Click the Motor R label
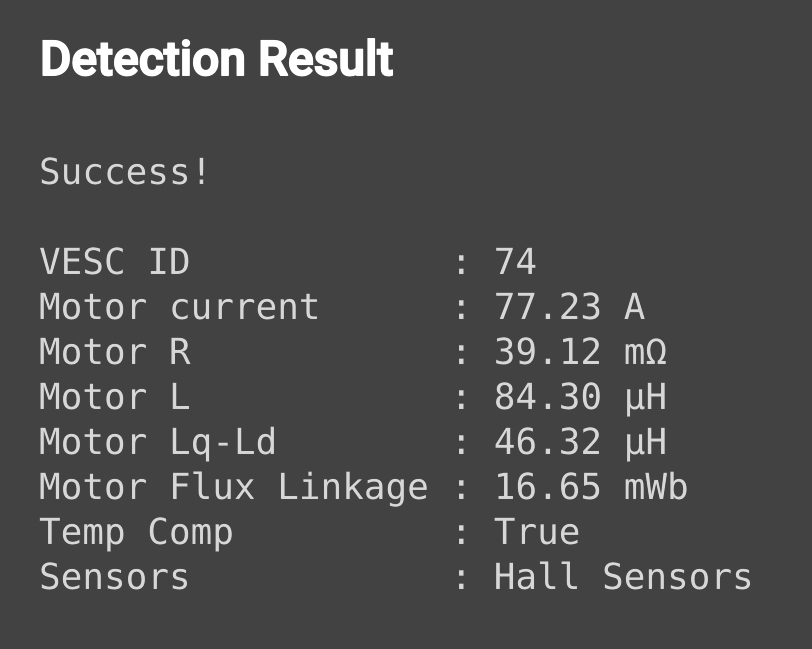 point(114,352)
